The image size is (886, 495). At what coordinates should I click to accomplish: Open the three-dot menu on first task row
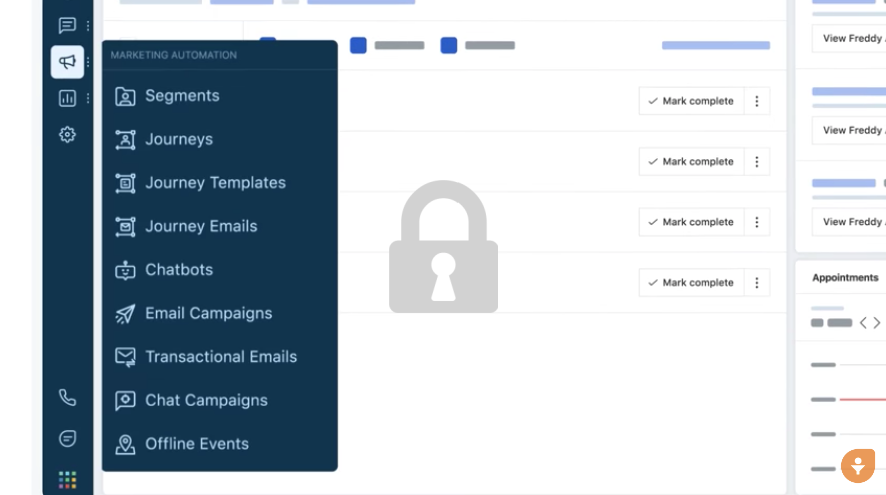pos(757,101)
